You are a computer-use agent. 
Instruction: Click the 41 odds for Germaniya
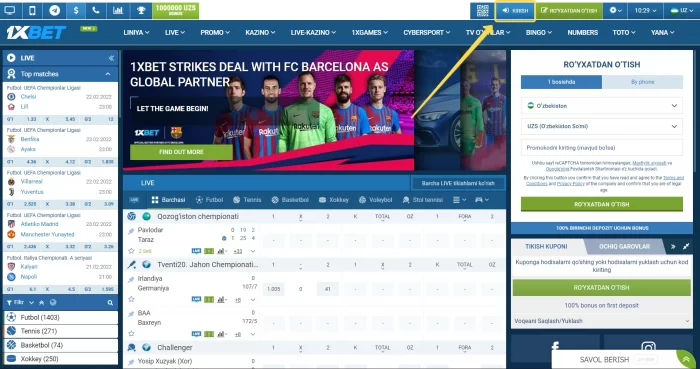tap(328, 289)
